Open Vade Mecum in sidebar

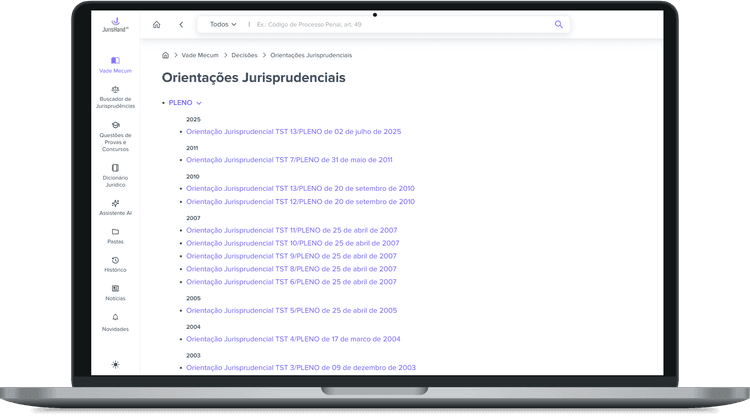tap(115, 65)
